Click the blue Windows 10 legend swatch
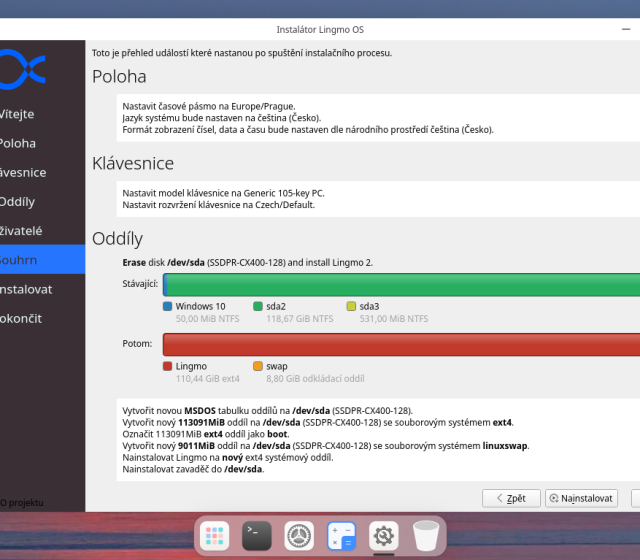 [167, 306]
